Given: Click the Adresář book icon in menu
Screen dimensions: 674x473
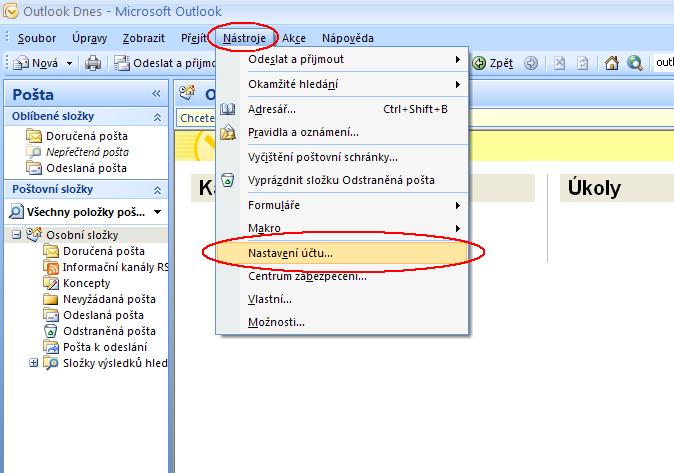Looking at the screenshot, I should pos(227,109).
